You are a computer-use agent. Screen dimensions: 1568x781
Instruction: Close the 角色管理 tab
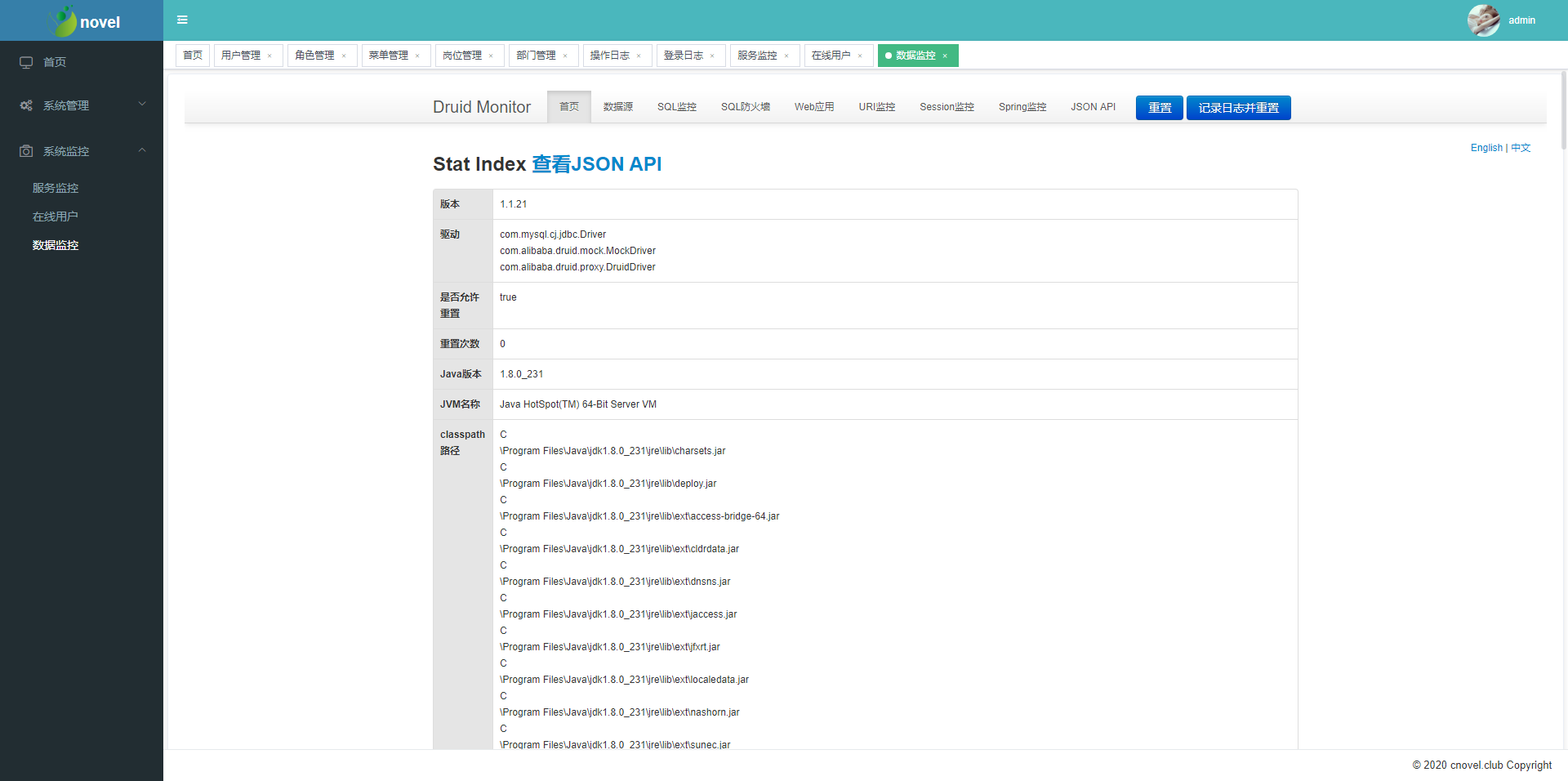point(344,56)
